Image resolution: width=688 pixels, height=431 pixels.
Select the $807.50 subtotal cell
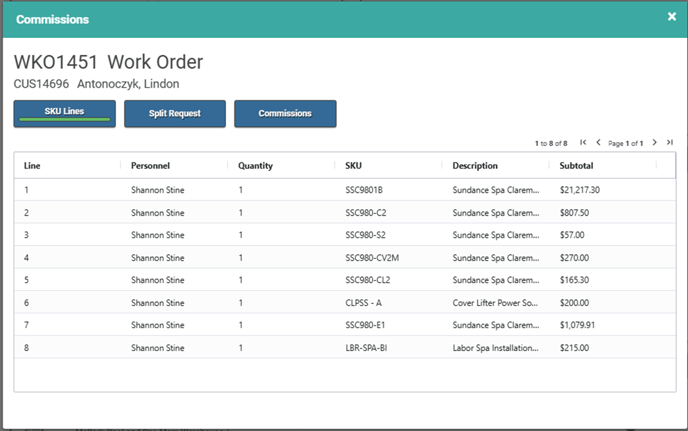click(578, 212)
